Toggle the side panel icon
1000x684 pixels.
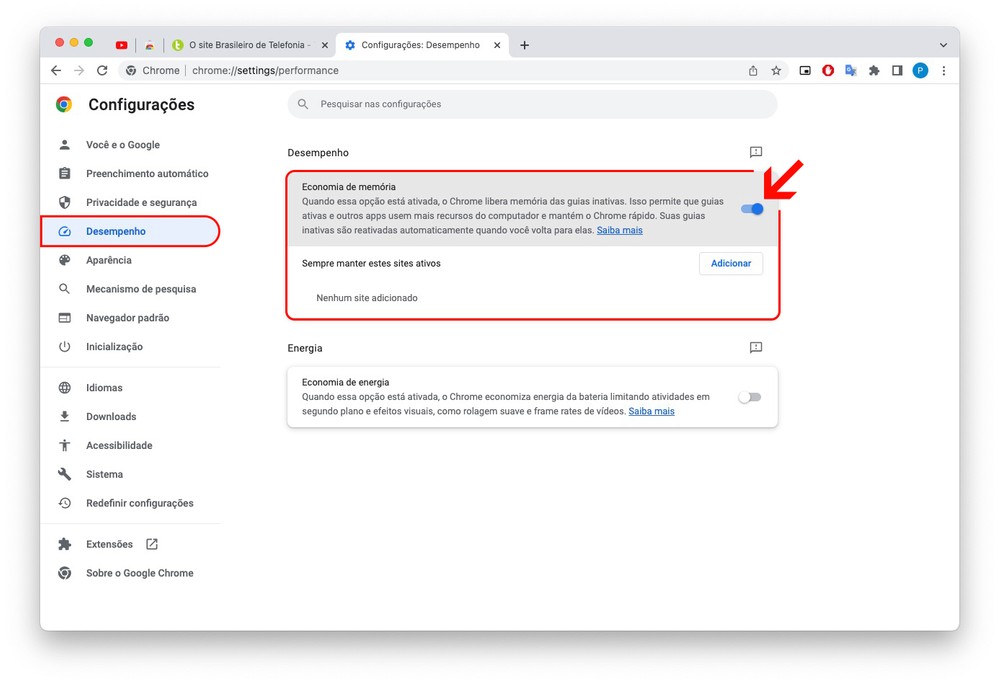pyautogui.click(x=897, y=71)
